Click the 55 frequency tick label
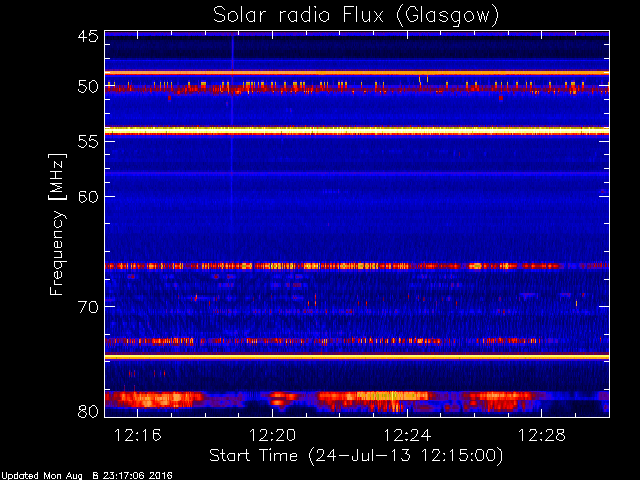The height and width of the screenshot is (480, 640). [88, 141]
